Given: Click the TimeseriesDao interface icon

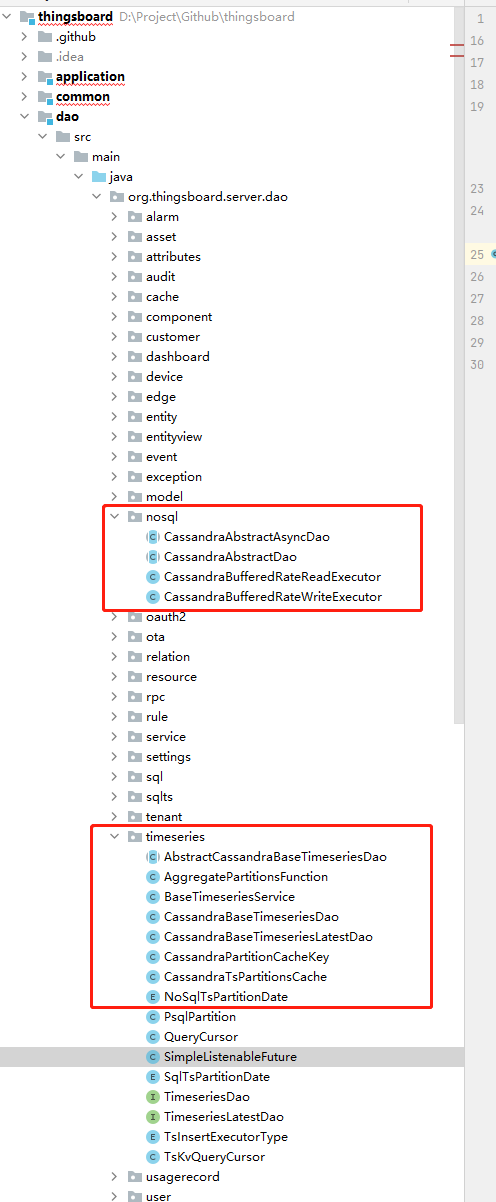Looking at the screenshot, I should pos(153,1097).
